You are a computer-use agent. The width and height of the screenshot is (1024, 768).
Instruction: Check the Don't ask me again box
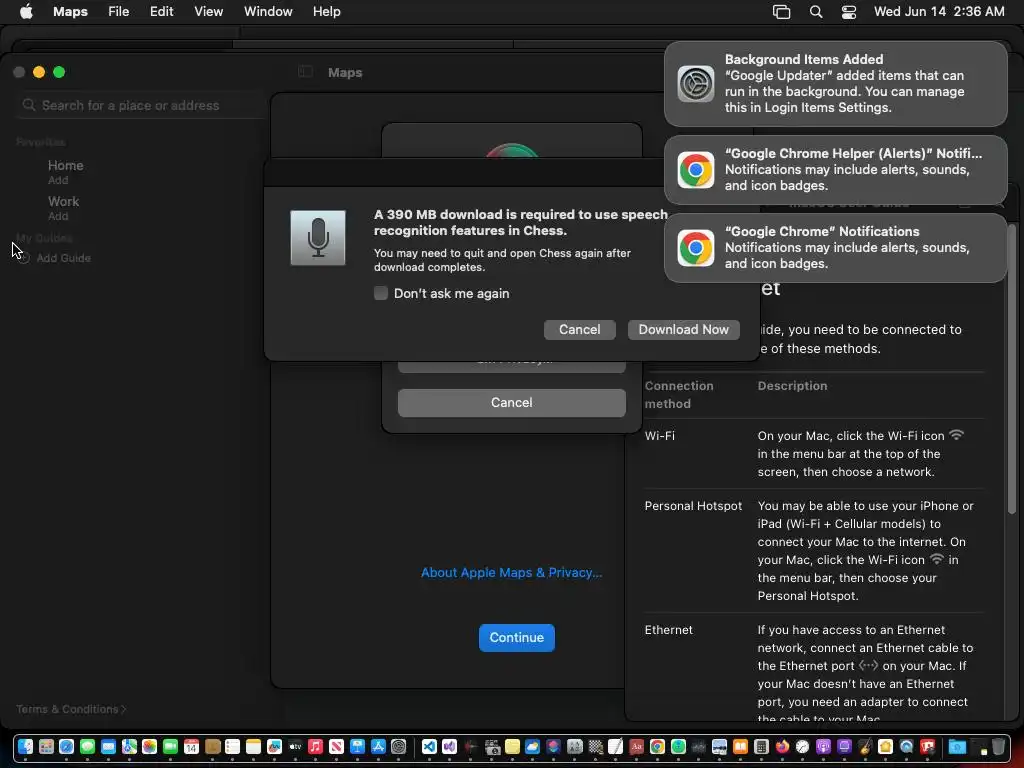coord(381,293)
